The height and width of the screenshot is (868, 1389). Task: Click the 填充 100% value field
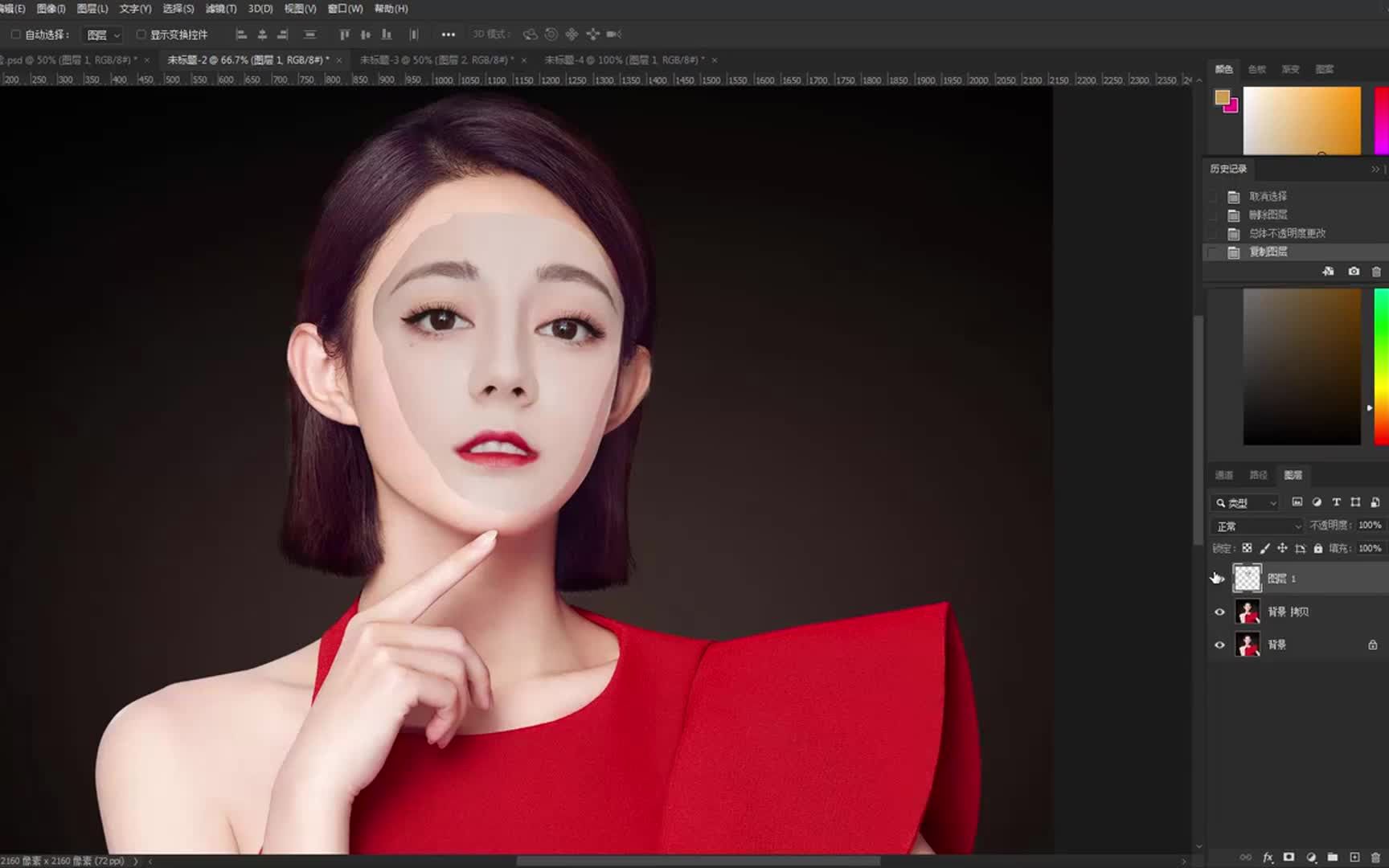click(1370, 548)
